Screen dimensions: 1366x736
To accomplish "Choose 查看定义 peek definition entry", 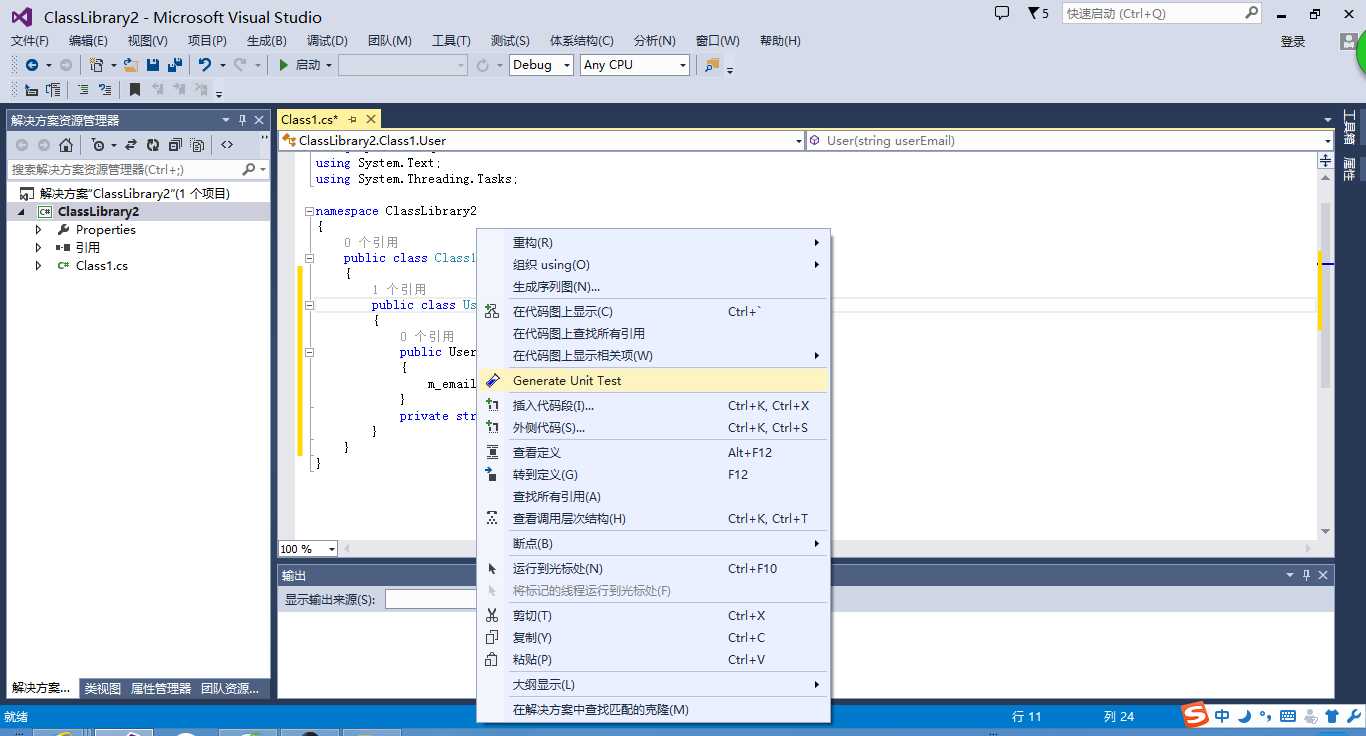I will (653, 453).
